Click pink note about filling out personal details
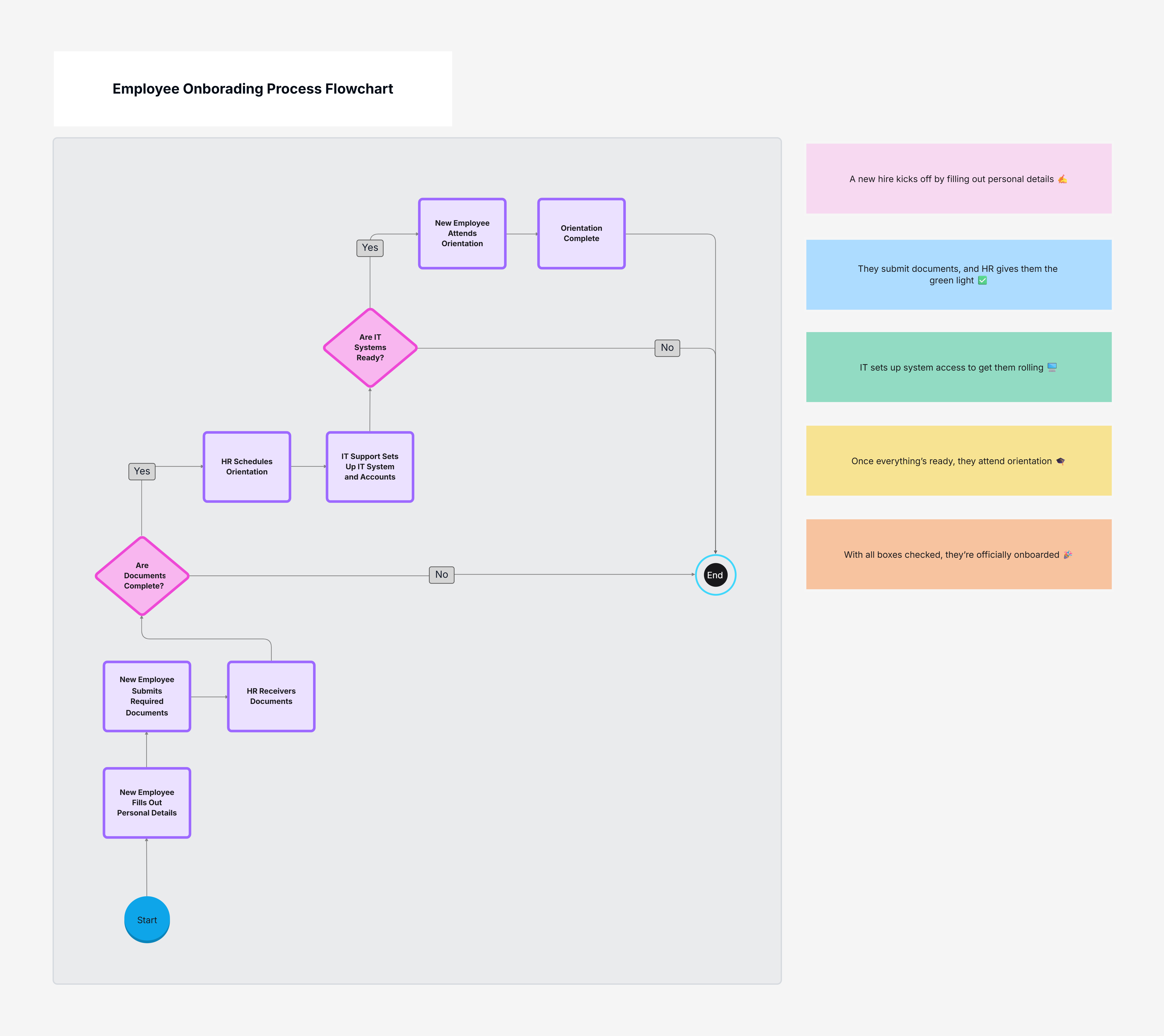This screenshot has height=1036, width=1164. tap(959, 178)
